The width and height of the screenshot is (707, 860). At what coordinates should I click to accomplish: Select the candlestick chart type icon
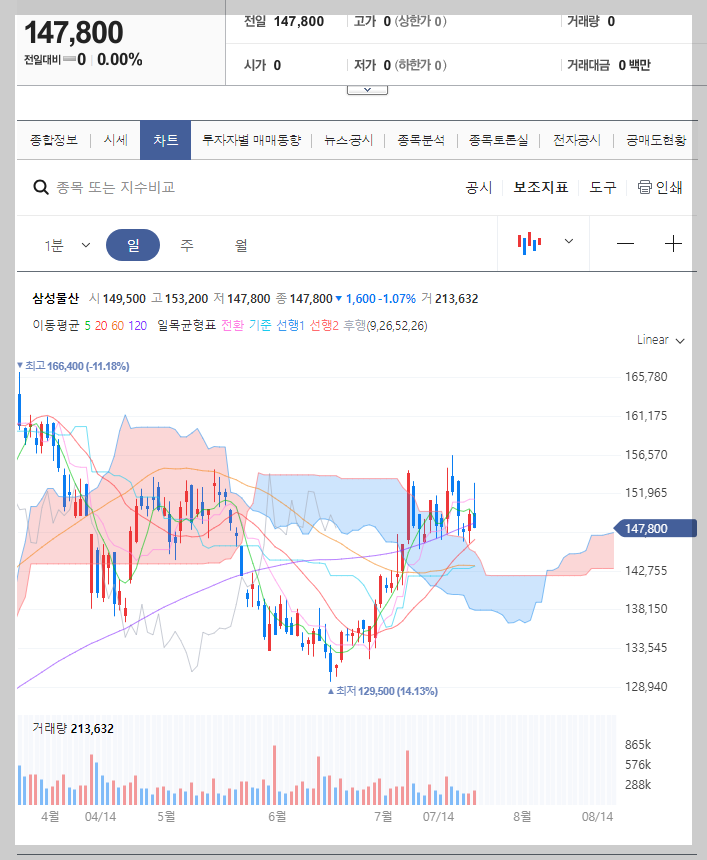529,241
